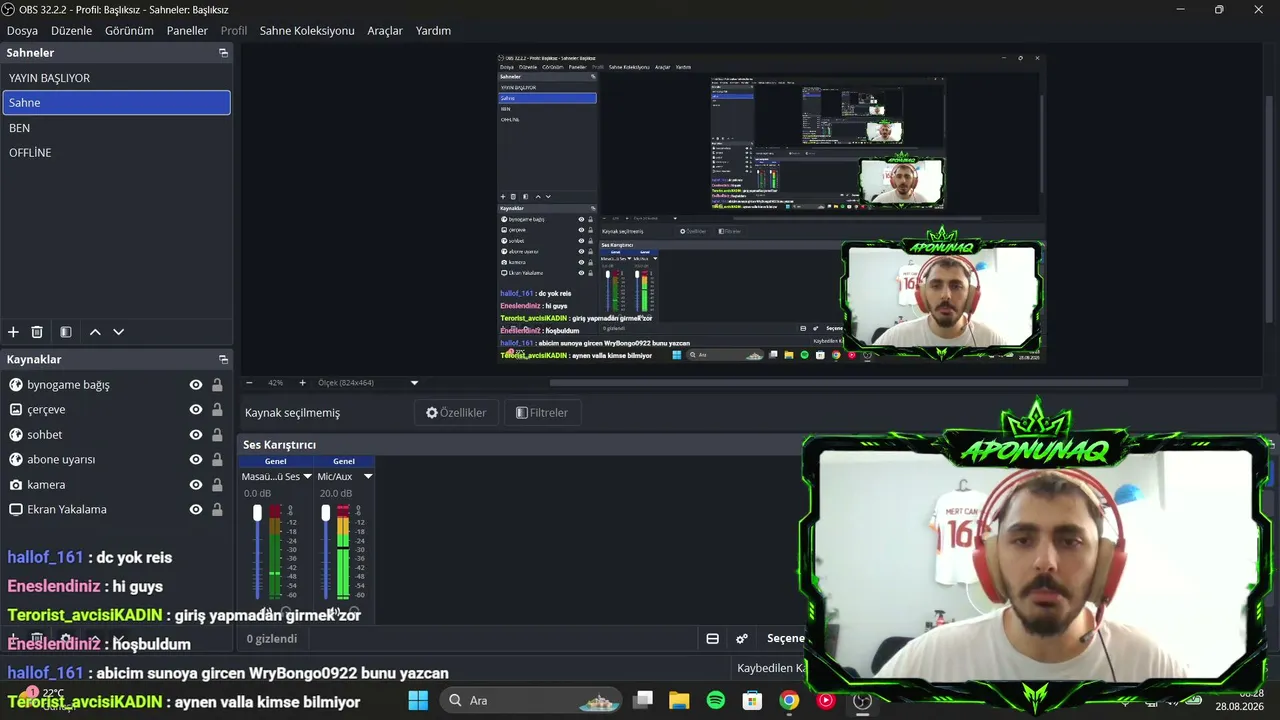Move the selected scene down
The image size is (1280, 720).
tap(119, 332)
